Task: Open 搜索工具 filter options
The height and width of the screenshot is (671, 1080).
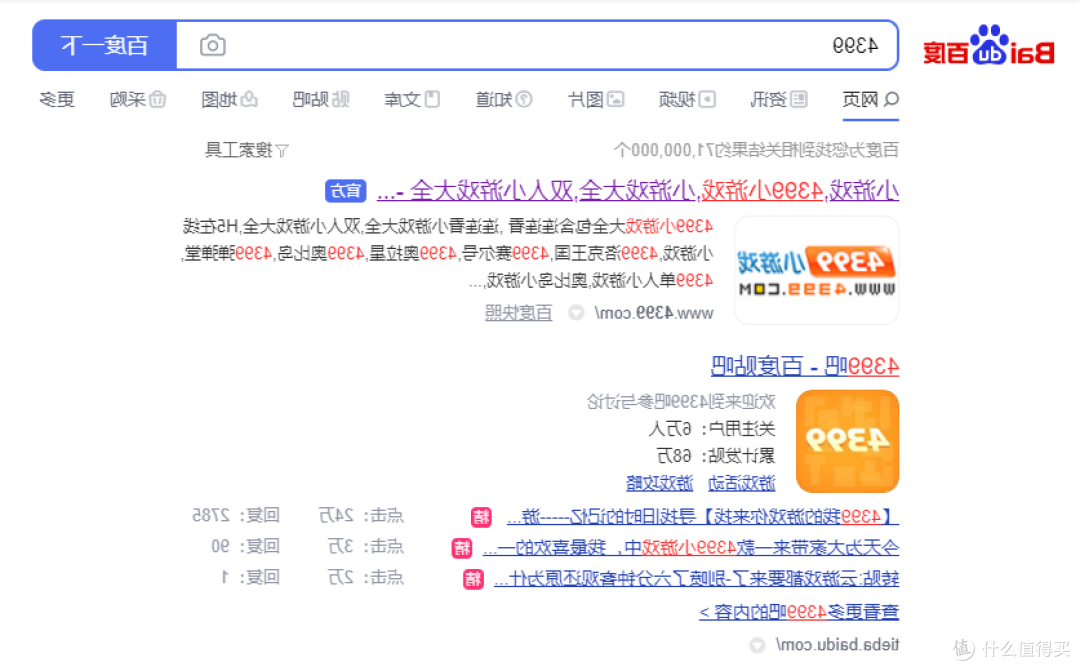Action: coord(247,149)
